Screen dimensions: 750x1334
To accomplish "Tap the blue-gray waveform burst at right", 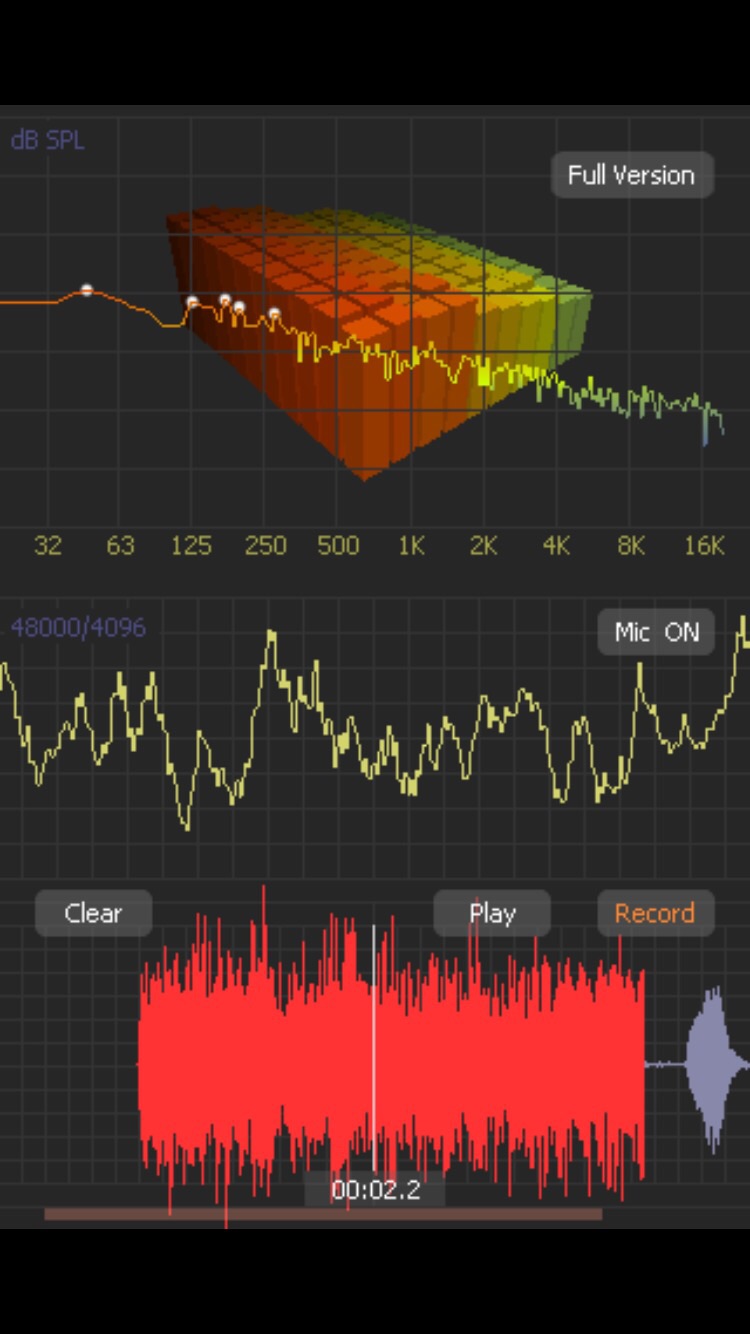I will [714, 1065].
